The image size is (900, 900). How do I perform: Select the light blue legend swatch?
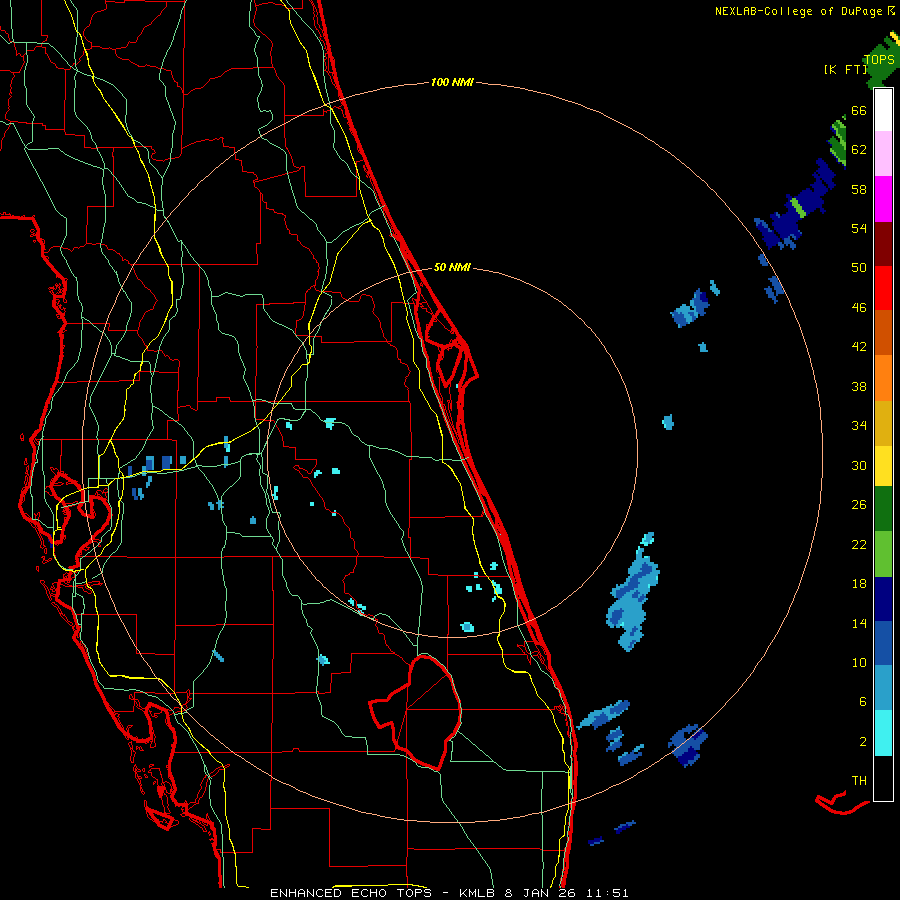[x=883, y=688]
